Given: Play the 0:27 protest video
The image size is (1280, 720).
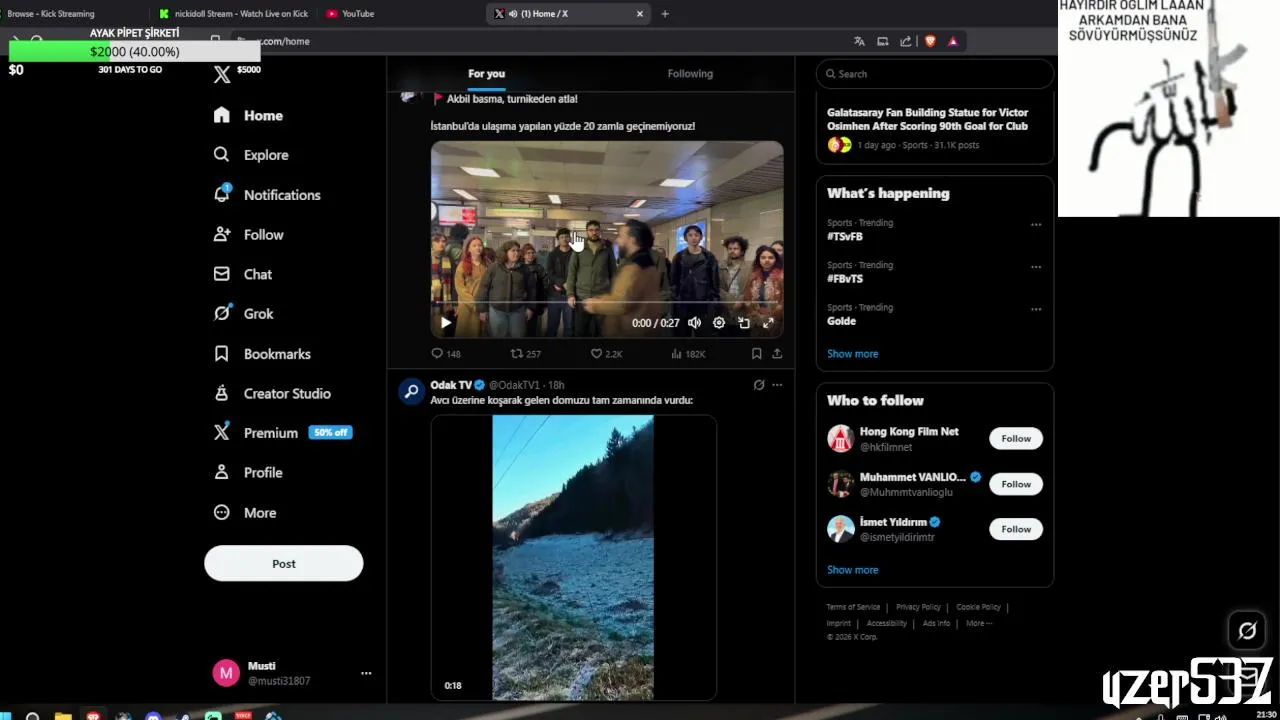Looking at the screenshot, I should (x=446, y=323).
